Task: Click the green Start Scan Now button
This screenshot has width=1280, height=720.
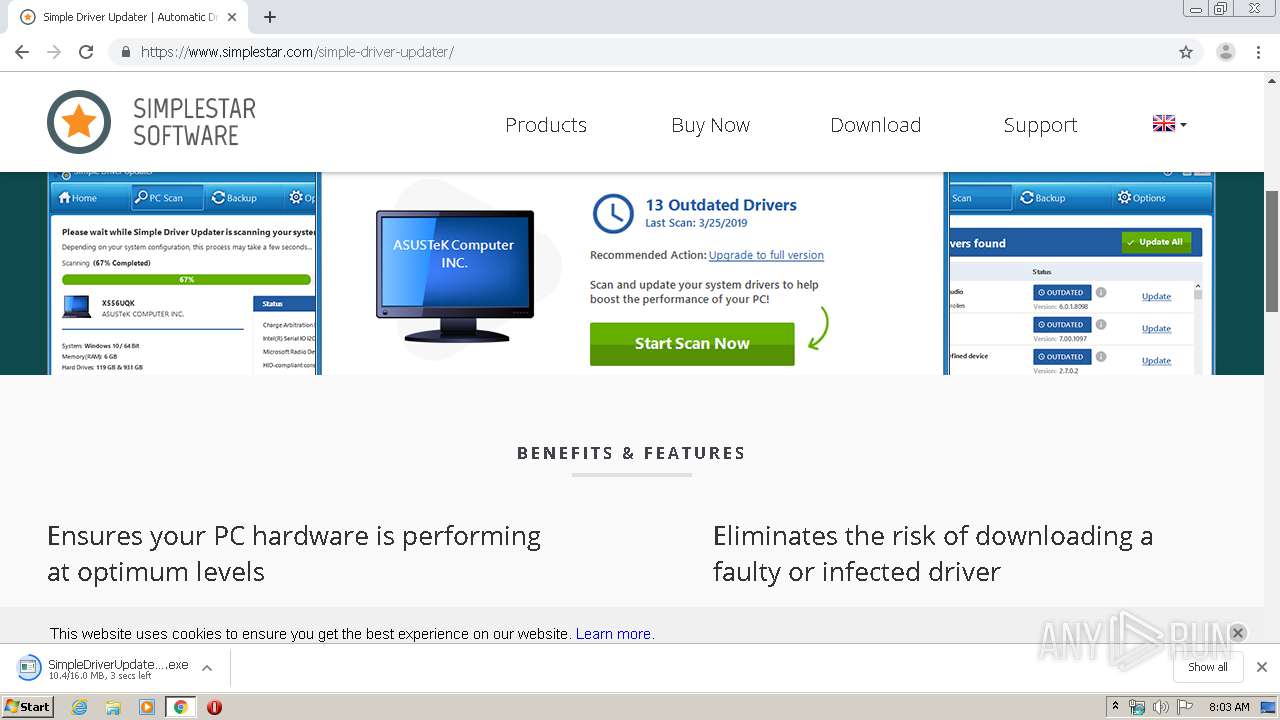Action: (x=692, y=343)
